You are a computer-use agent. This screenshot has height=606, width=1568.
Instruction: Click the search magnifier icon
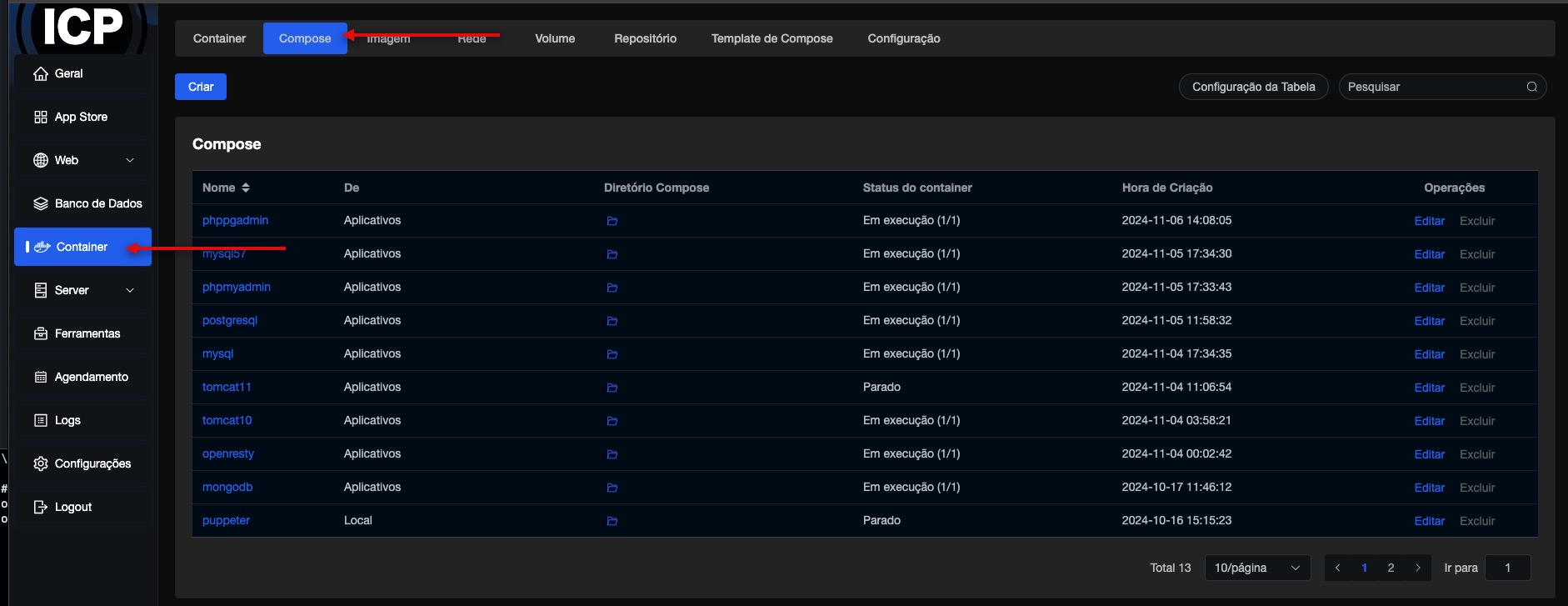tap(1531, 87)
